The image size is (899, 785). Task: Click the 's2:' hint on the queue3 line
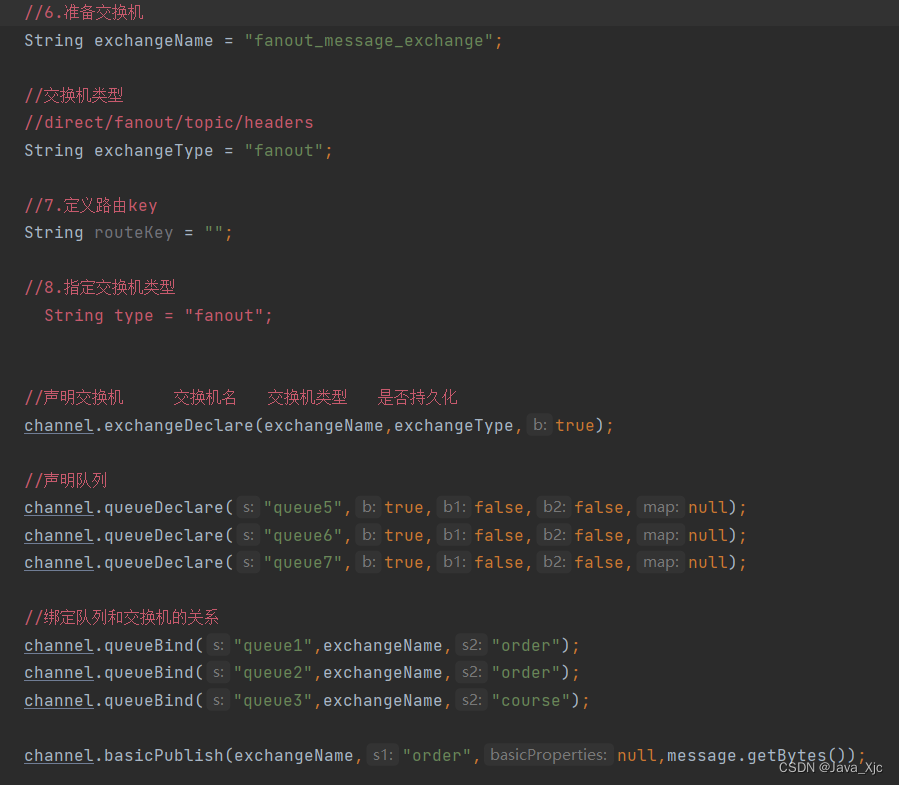coord(472,700)
